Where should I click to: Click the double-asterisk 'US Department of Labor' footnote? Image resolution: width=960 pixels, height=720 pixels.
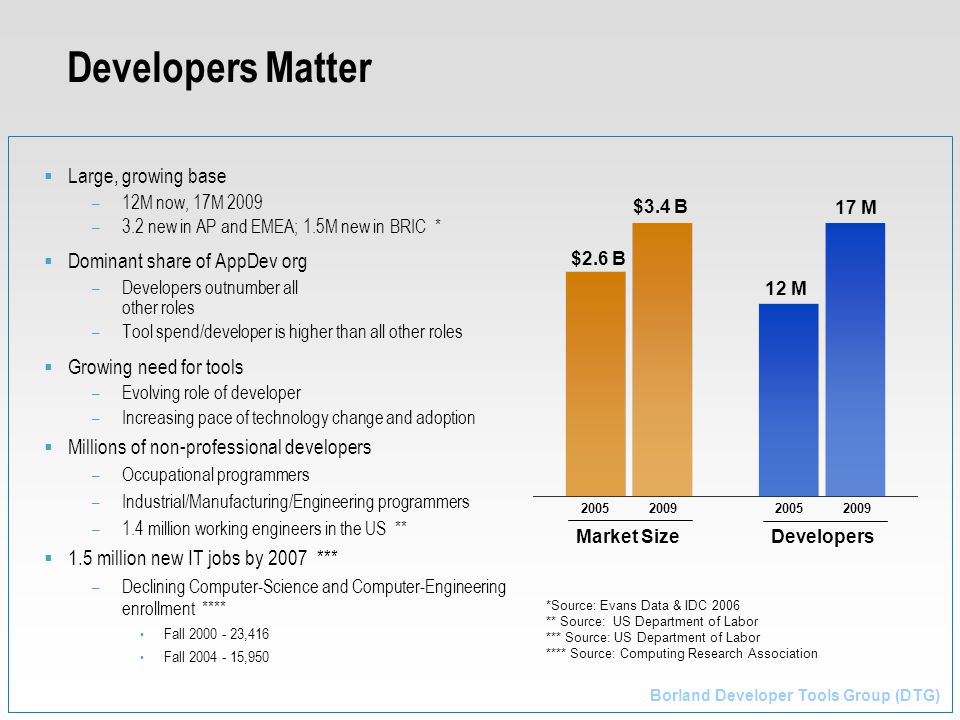coord(652,621)
